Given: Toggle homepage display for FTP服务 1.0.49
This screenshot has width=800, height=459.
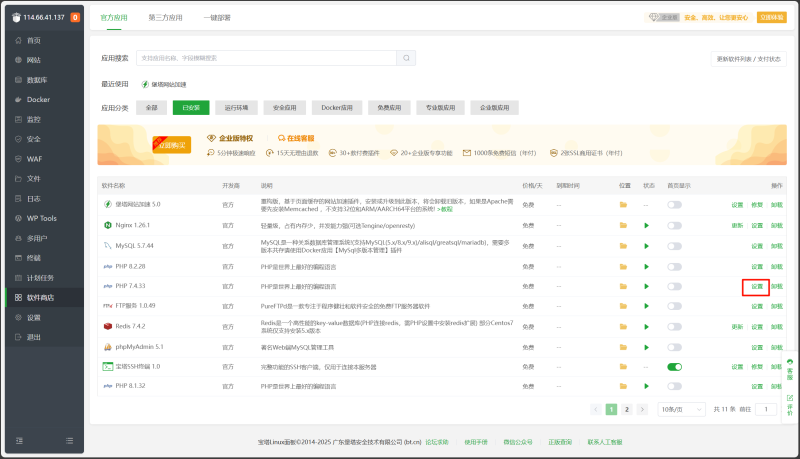Looking at the screenshot, I should click(x=674, y=306).
